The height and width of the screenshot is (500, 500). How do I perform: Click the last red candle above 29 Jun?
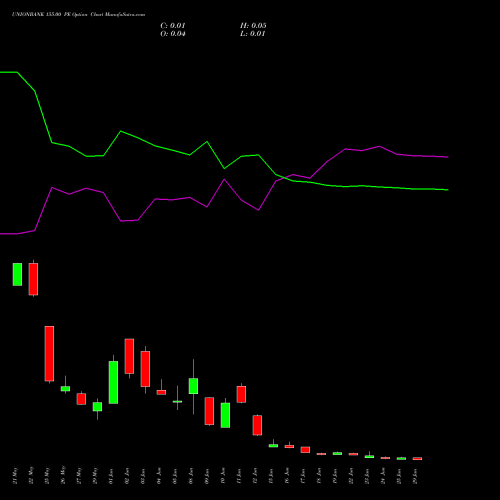coord(417,459)
